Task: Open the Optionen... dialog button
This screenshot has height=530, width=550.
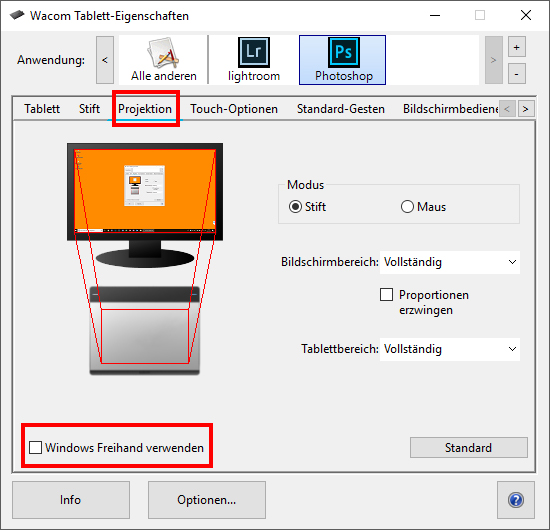Action: [207, 500]
